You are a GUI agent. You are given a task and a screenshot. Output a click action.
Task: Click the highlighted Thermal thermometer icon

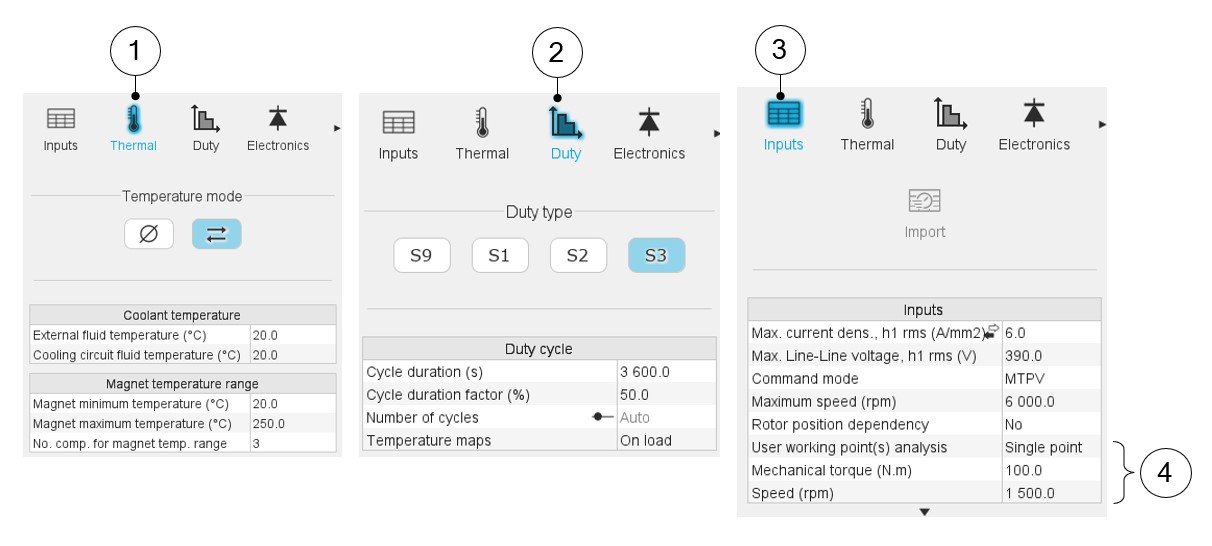[x=133, y=120]
